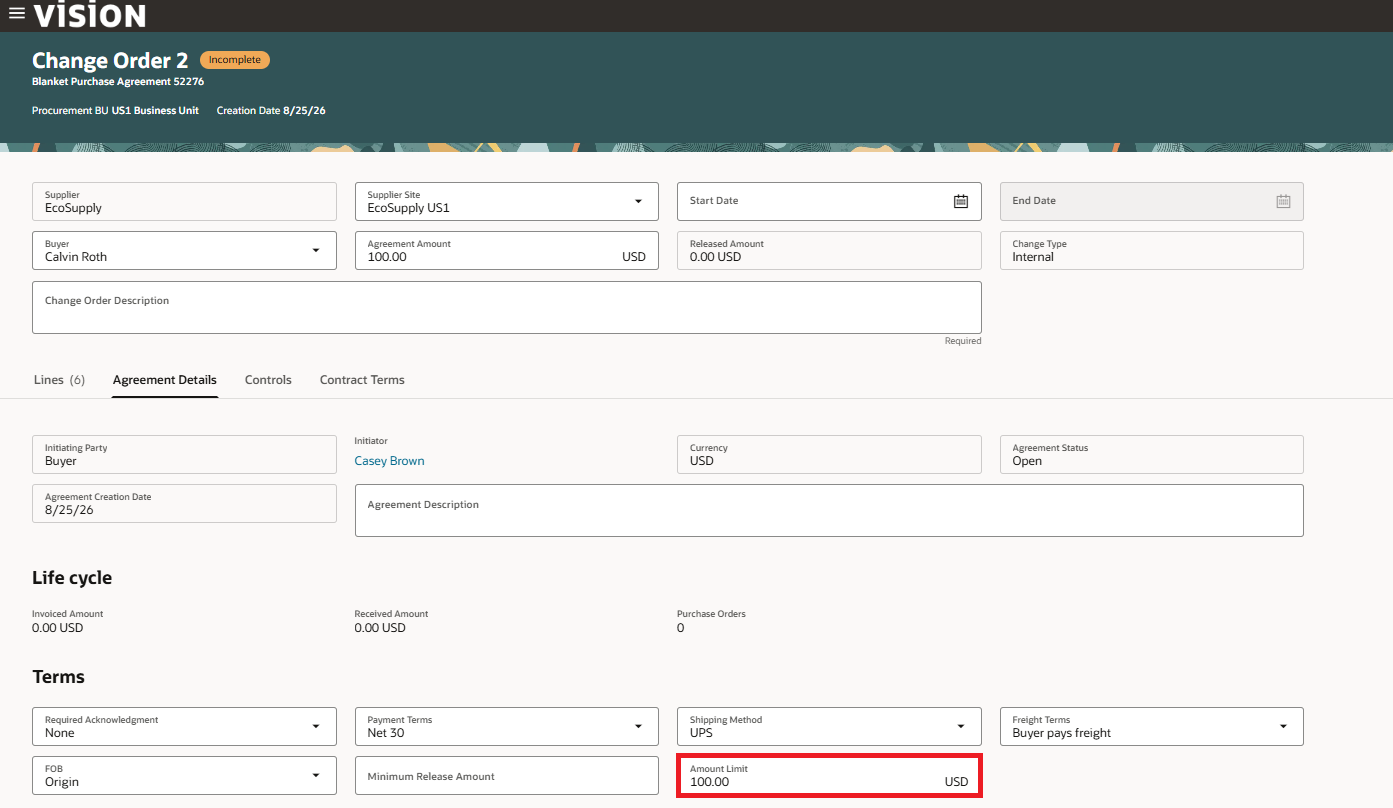Open the Freight Terms dropdown
1393x808 pixels.
point(1284,726)
